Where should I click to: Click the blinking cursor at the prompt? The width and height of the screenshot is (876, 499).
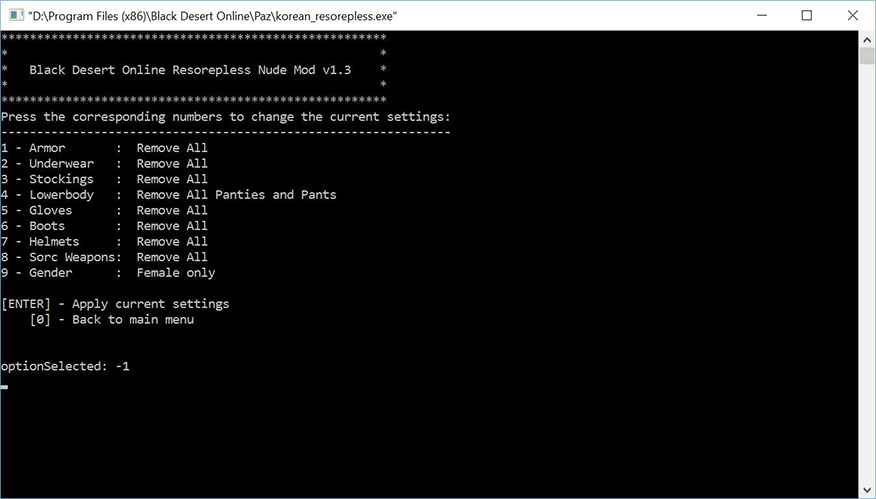[5, 386]
